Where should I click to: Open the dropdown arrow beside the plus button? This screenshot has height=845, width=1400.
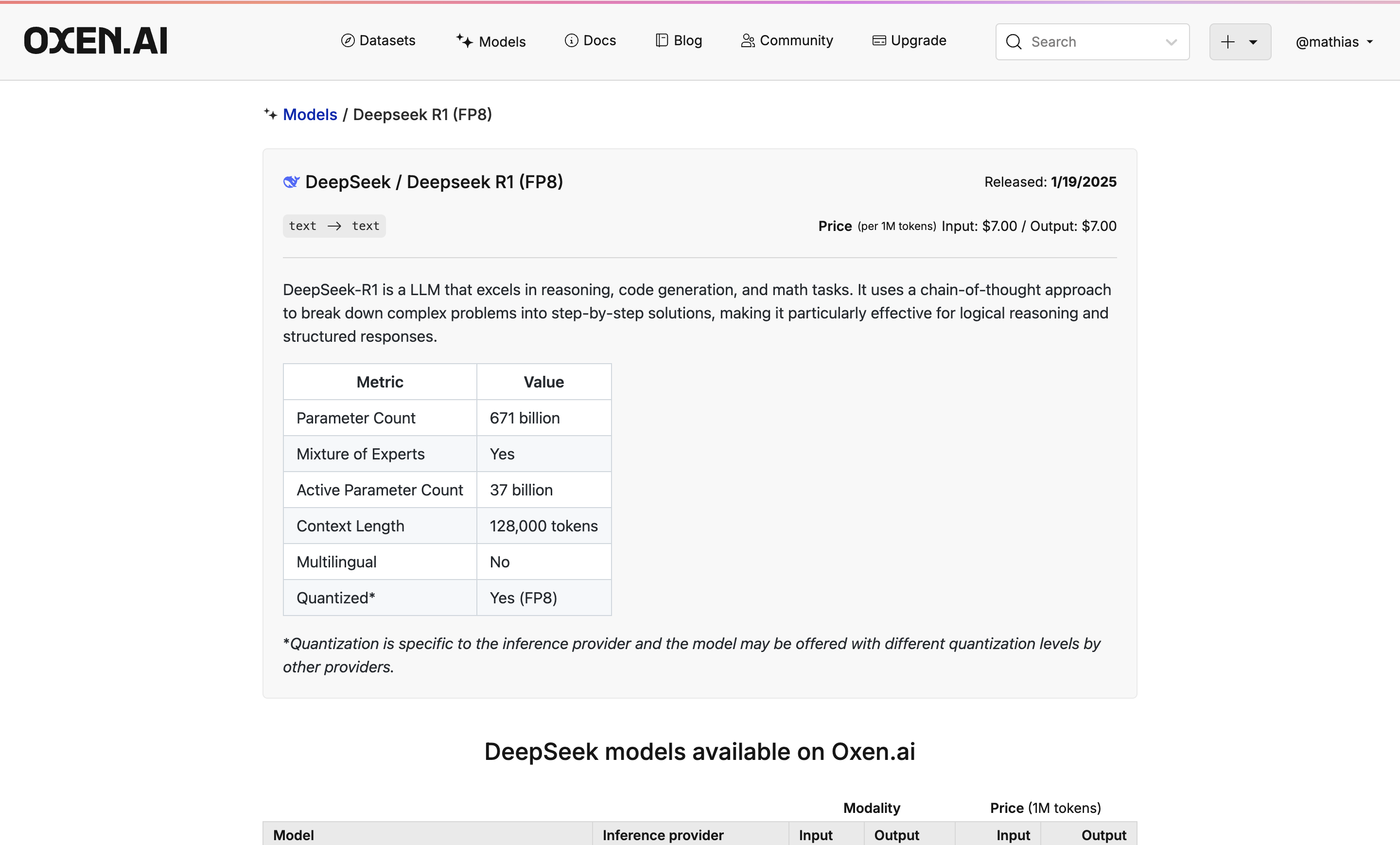(x=1253, y=42)
